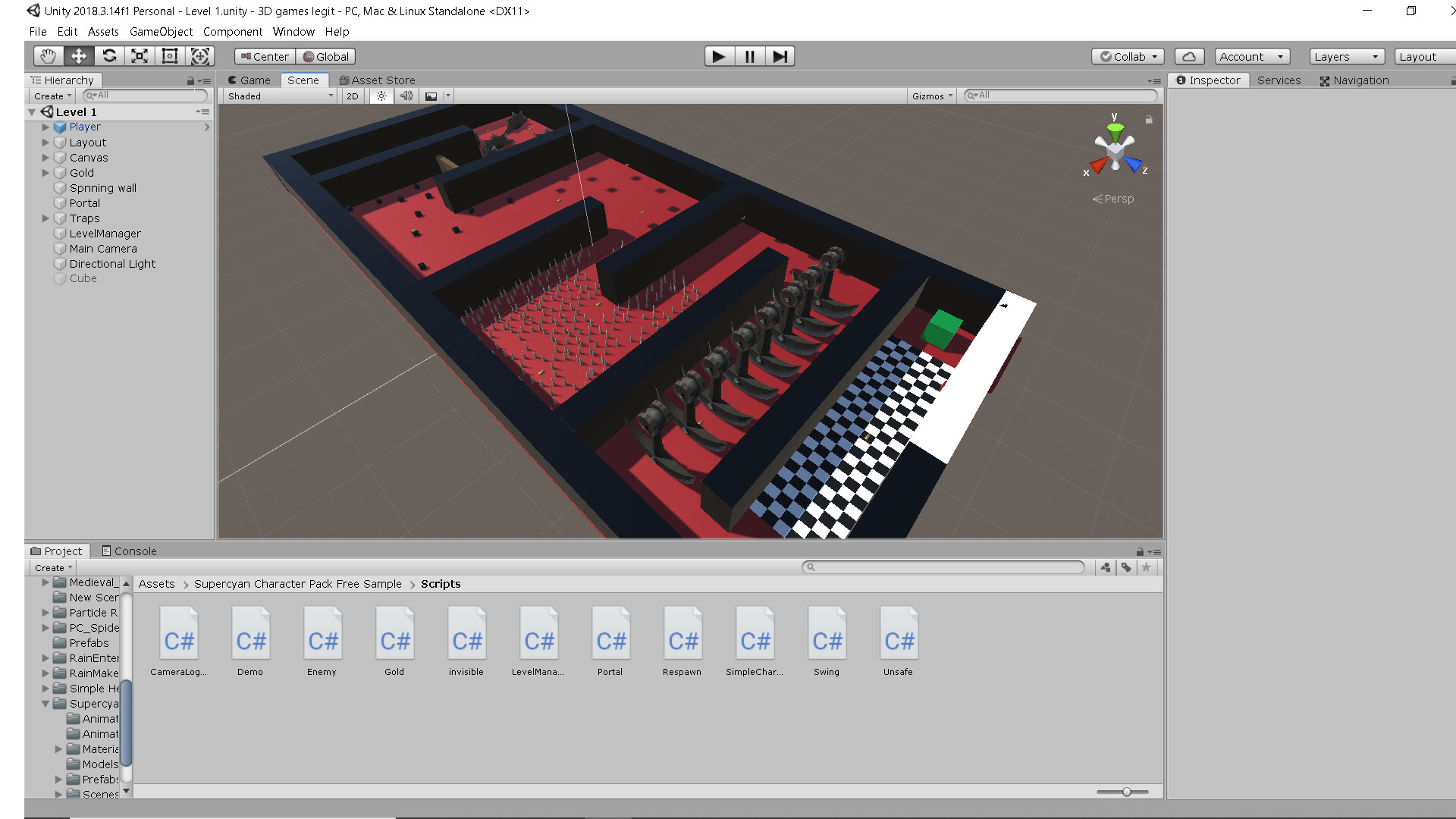Click the Step frame button
1456x819 pixels.
pyautogui.click(x=780, y=55)
